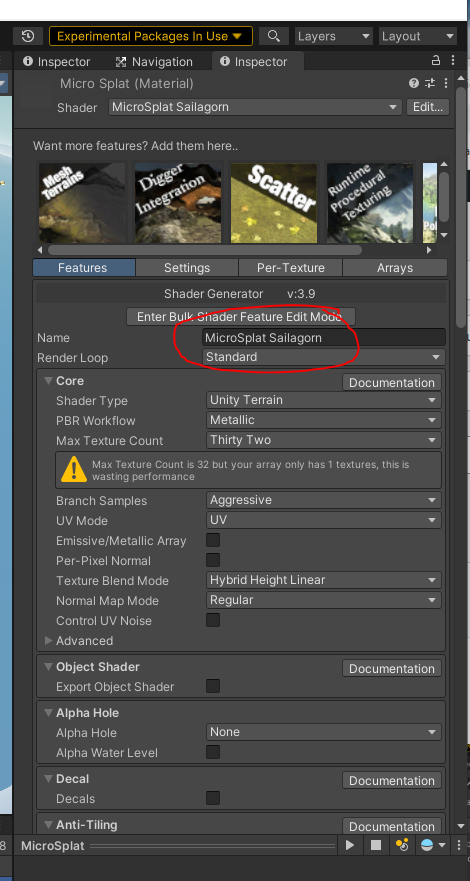Open Anti-Tiling Documentation button
This screenshot has width=470, height=881.
[x=392, y=826]
